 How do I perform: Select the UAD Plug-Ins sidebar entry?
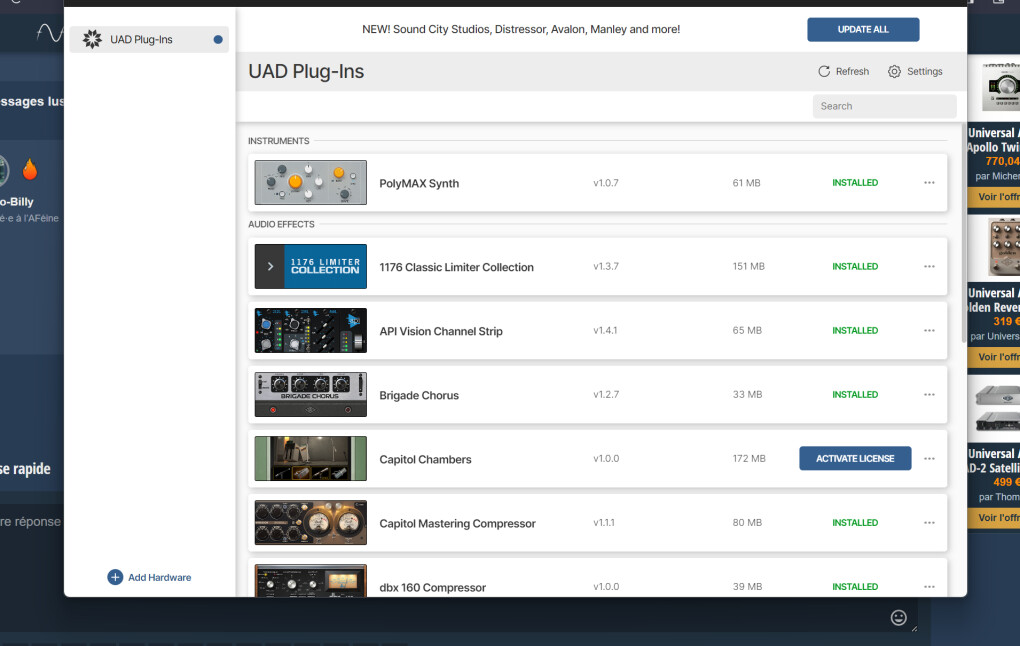point(149,39)
